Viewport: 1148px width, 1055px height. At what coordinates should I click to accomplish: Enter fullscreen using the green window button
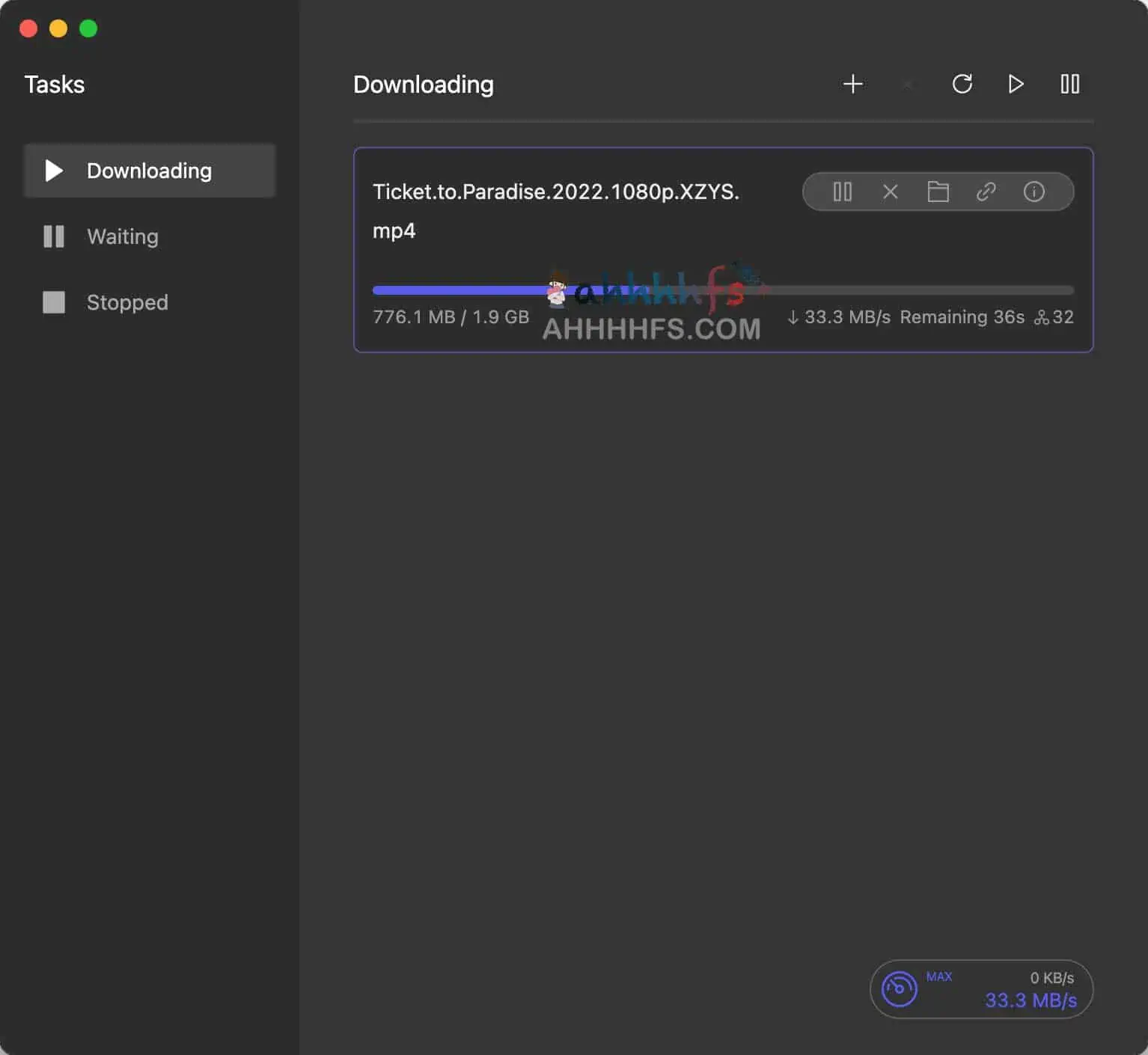click(x=88, y=28)
